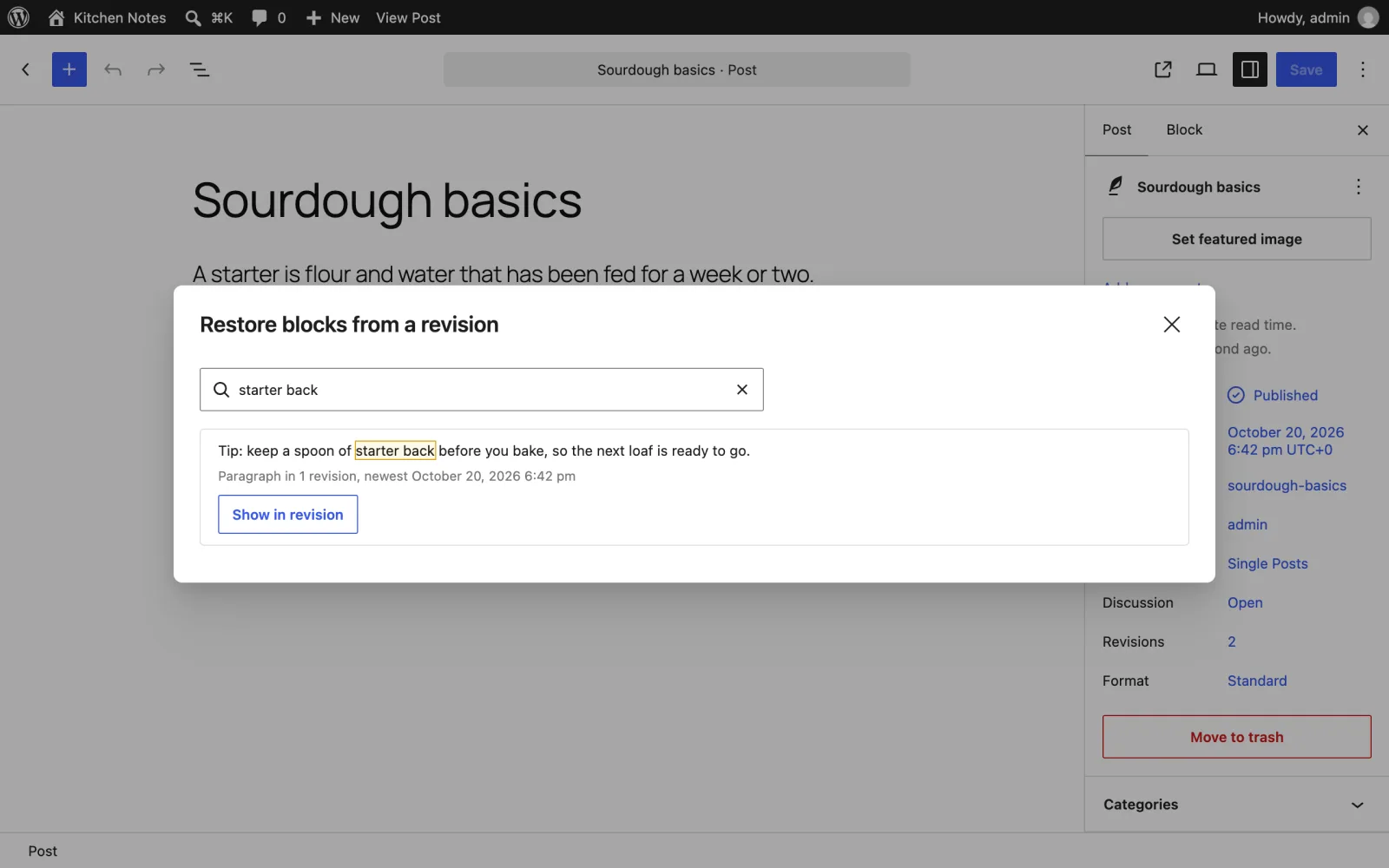Open the 2 revisions link
The width and height of the screenshot is (1389, 868).
pos(1232,642)
